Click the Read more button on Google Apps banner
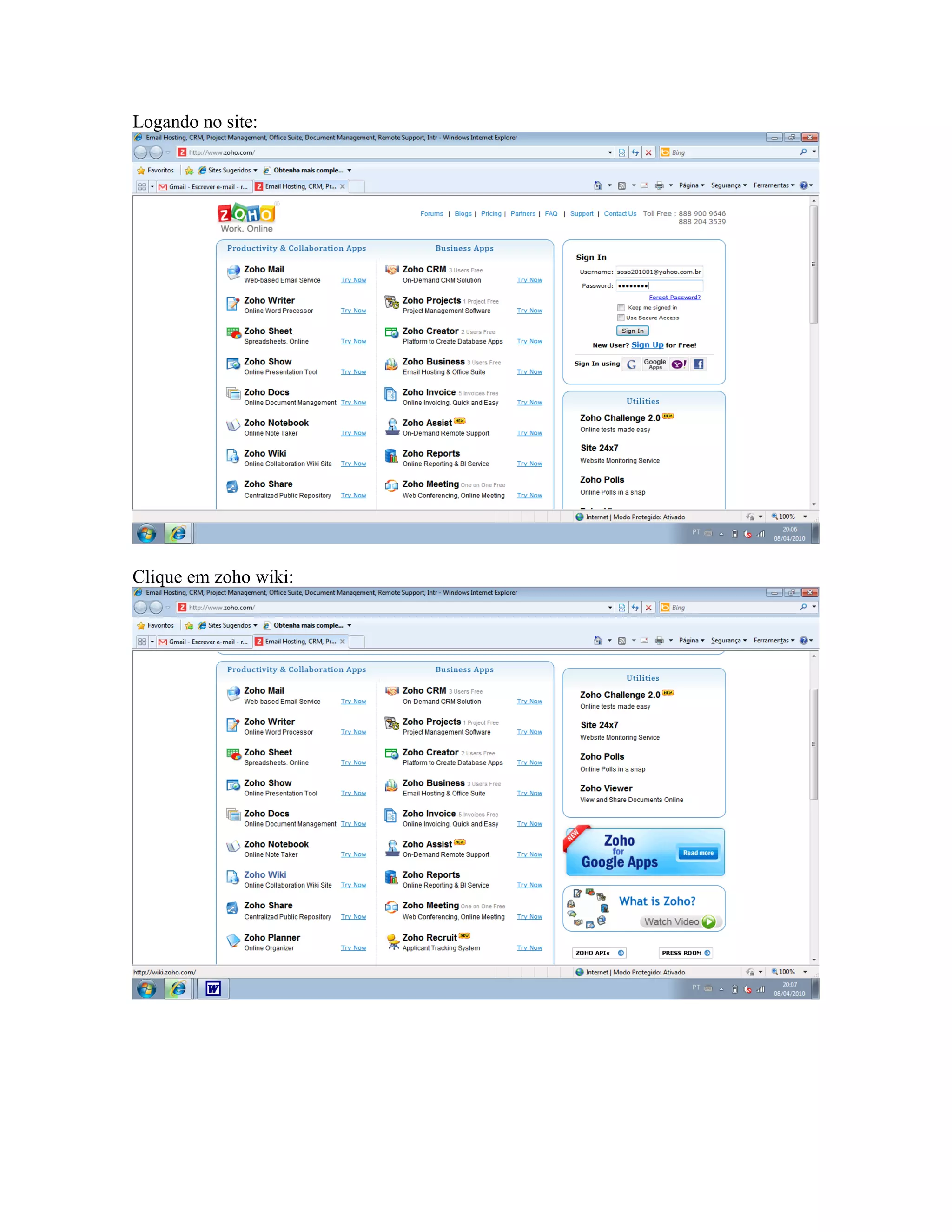Viewport: 952px width, 1232px height. pyautogui.click(x=698, y=853)
